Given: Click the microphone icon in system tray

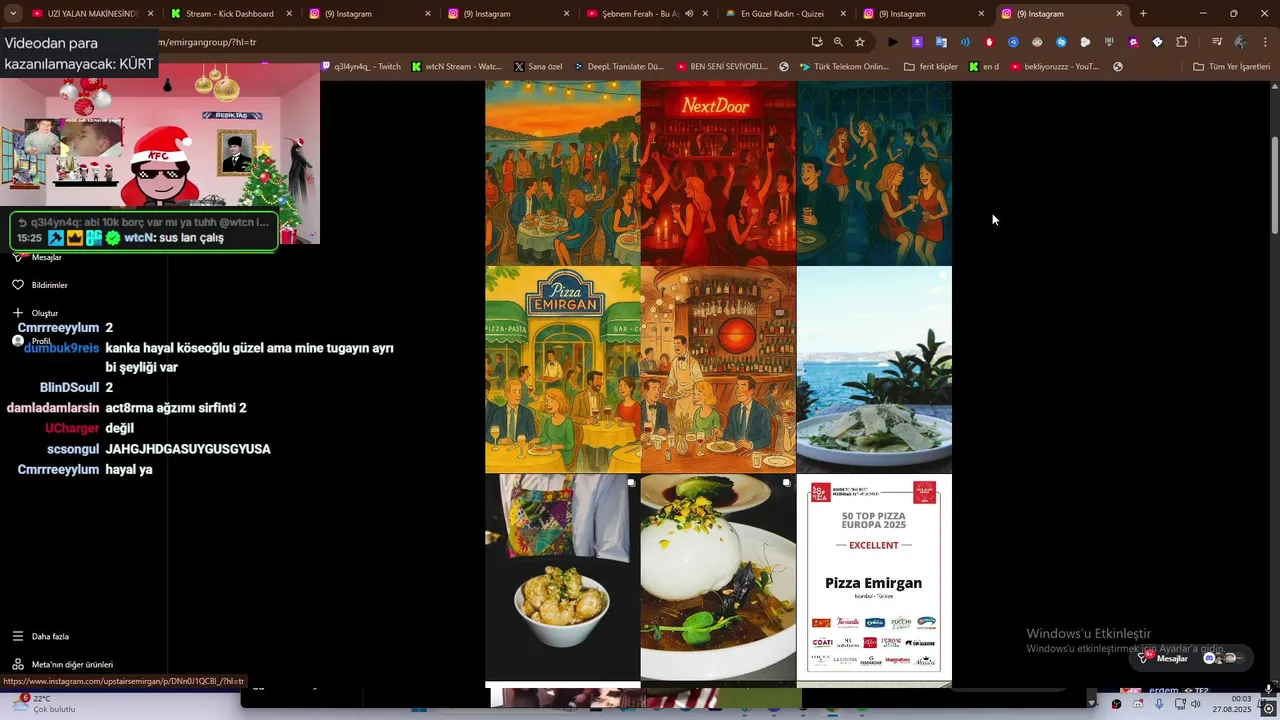Looking at the screenshot, I should [1159, 704].
